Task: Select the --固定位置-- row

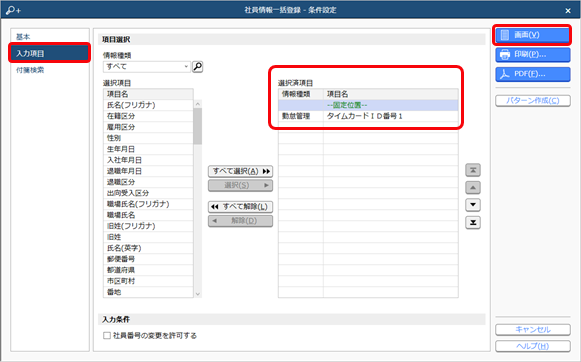Action: point(368,105)
